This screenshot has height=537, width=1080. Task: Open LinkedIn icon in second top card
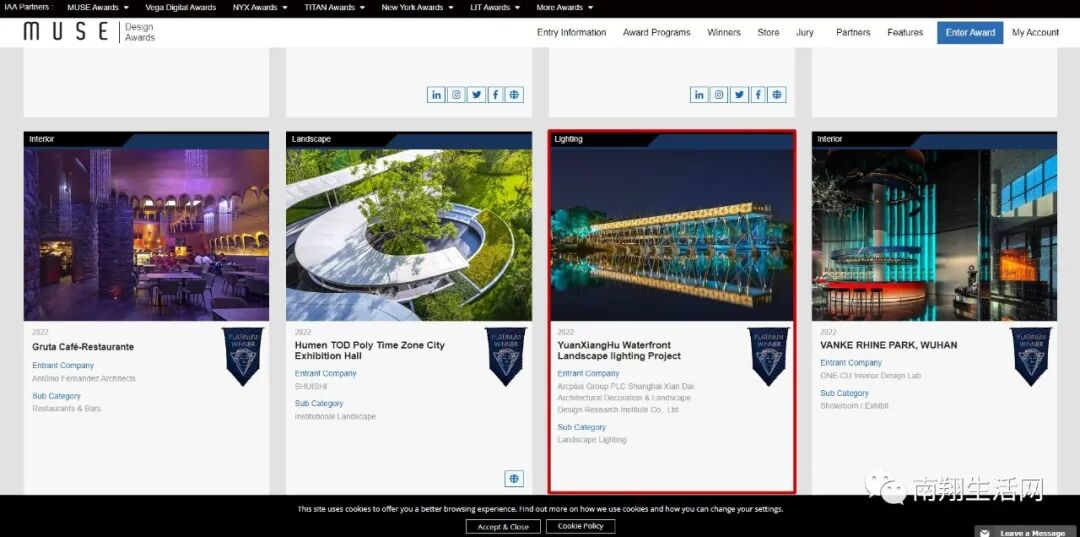[436, 95]
